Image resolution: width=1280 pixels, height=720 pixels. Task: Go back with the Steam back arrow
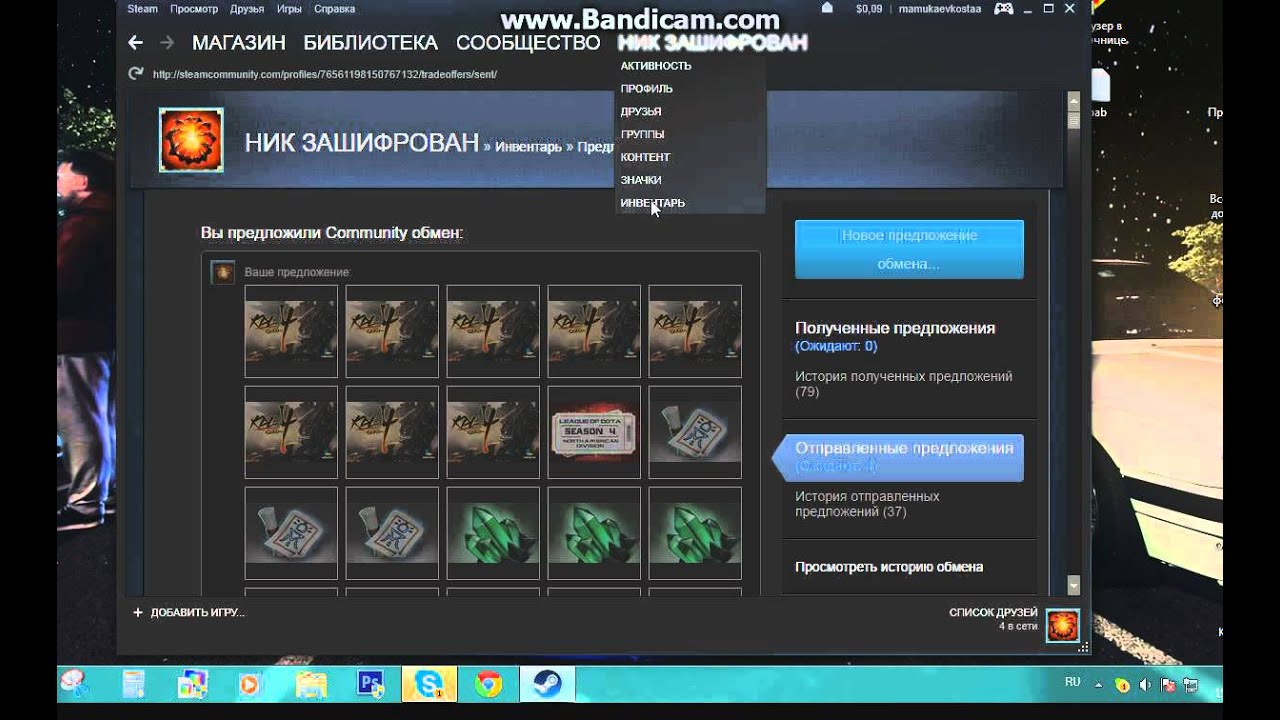coord(135,42)
